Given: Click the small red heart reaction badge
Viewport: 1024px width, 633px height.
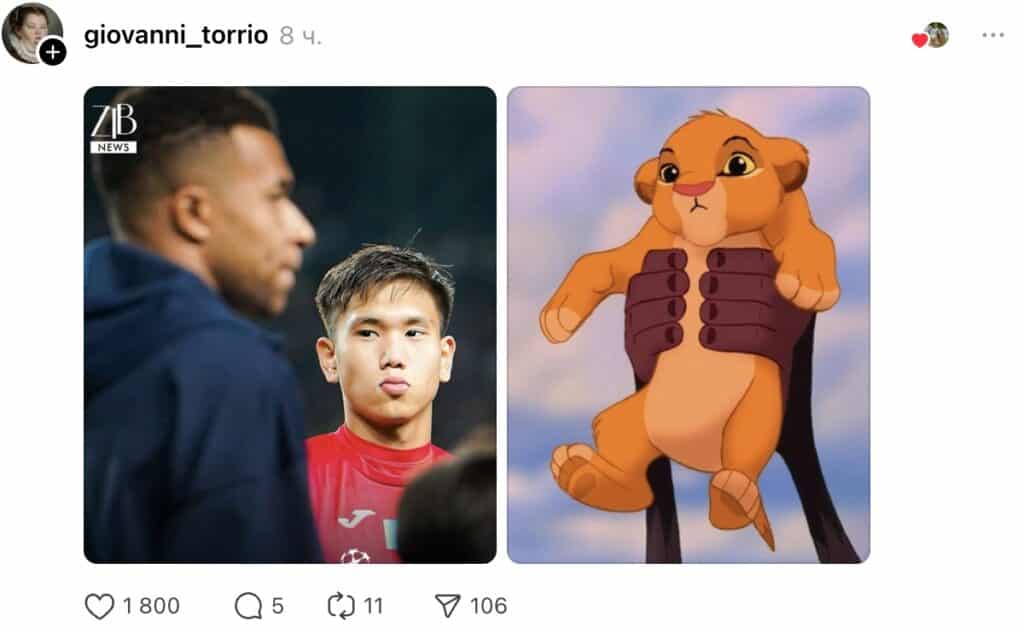Looking at the screenshot, I should point(919,40).
